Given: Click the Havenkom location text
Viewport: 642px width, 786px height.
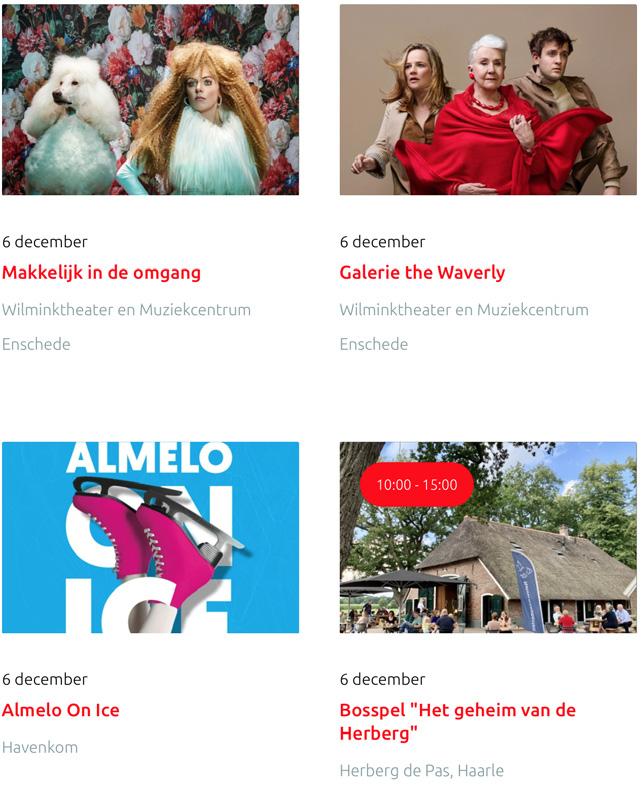Looking at the screenshot, I should tap(40, 747).
